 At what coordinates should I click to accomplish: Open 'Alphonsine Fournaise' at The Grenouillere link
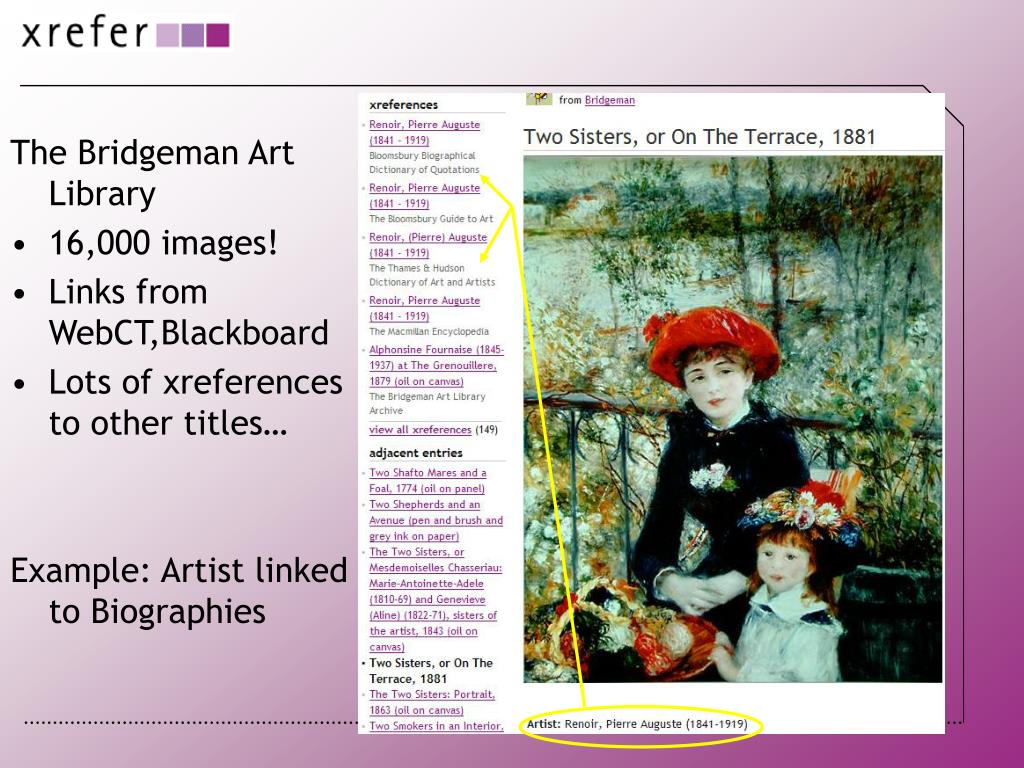tap(436, 365)
